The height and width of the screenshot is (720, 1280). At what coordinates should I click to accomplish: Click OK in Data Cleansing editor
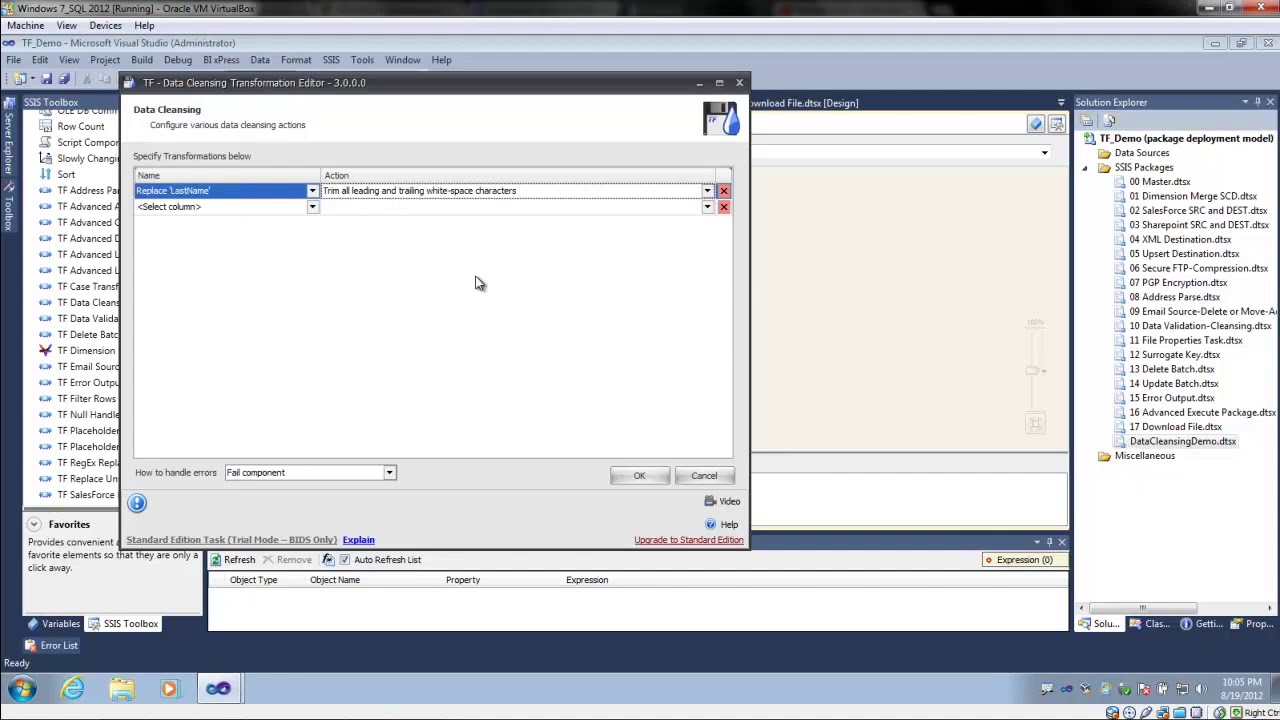639,476
